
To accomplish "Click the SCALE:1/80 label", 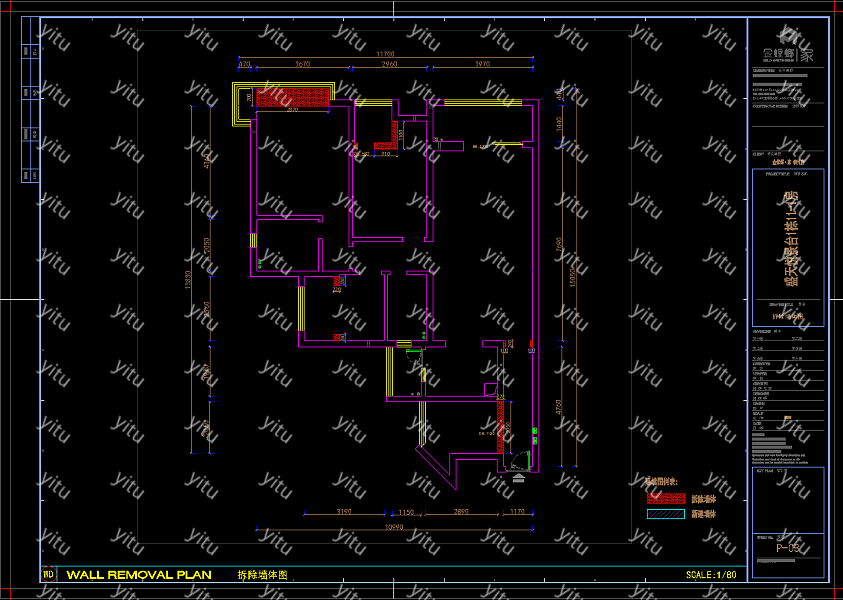I will pyautogui.click(x=711, y=575).
